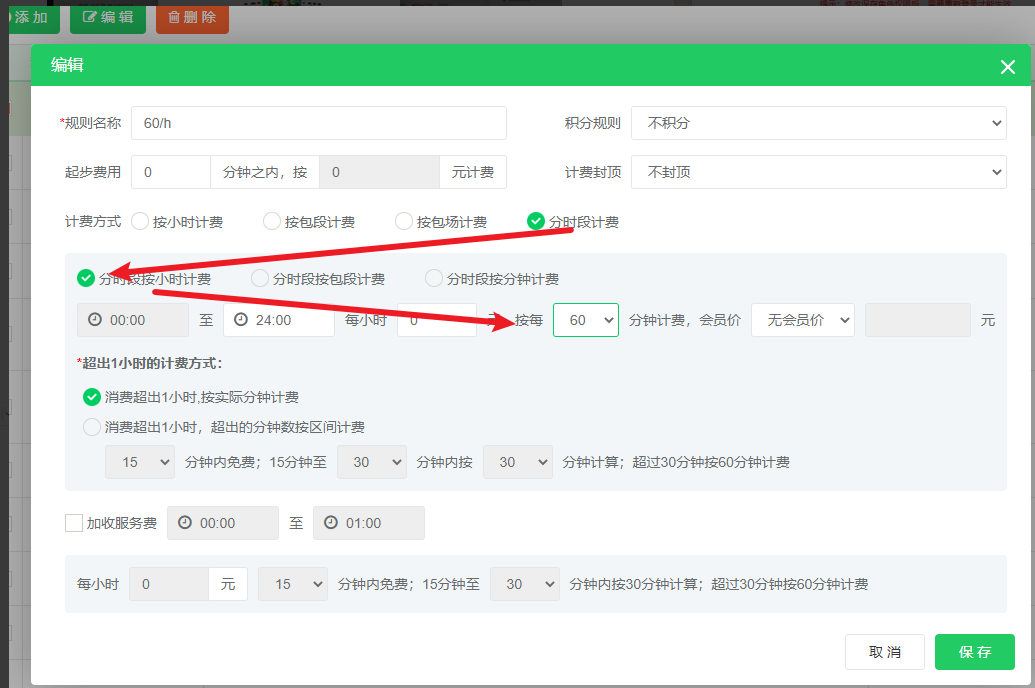
Task: Open the 00:00 start time picker
Action: point(133,320)
